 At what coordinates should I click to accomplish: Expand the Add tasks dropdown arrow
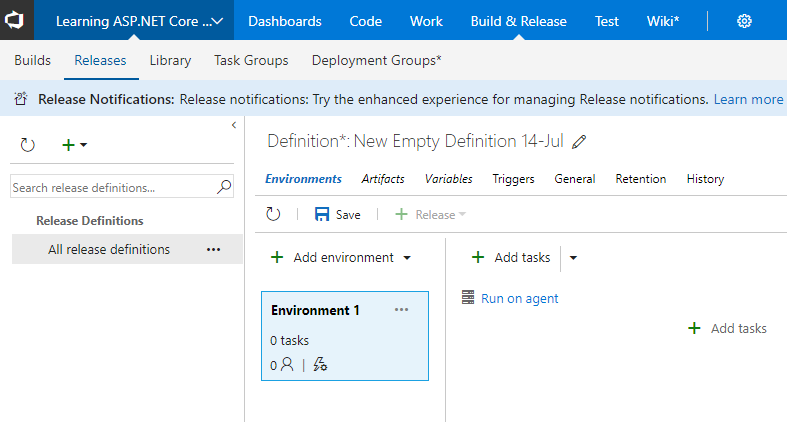pyautogui.click(x=573, y=258)
